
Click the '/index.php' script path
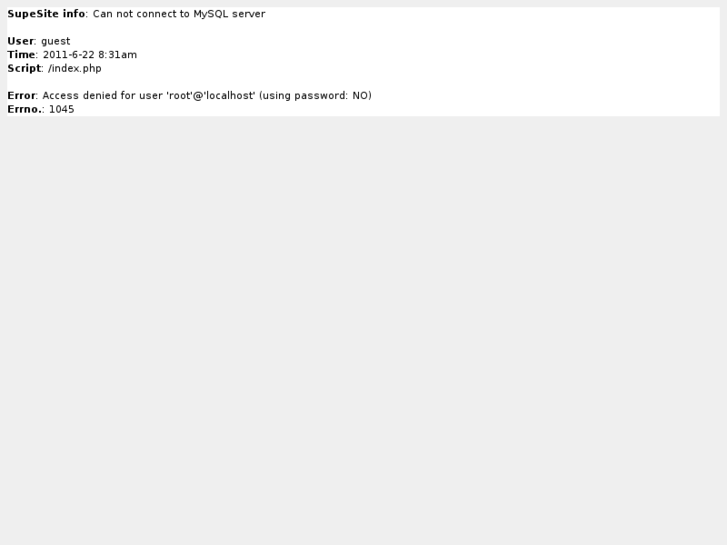[x=75, y=69]
